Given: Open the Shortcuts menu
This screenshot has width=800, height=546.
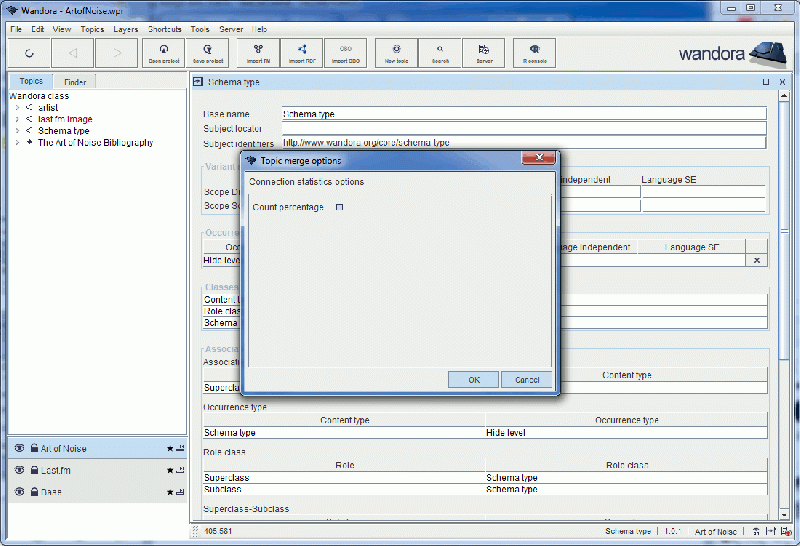Looking at the screenshot, I should coord(164,29).
